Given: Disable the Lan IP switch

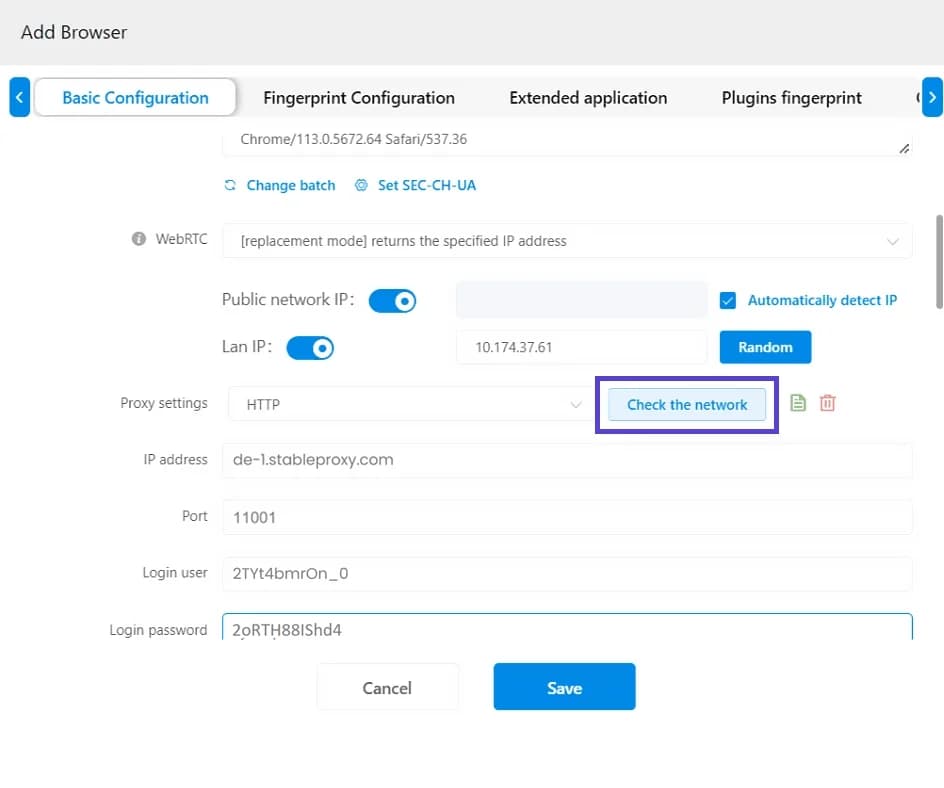Looking at the screenshot, I should (309, 348).
